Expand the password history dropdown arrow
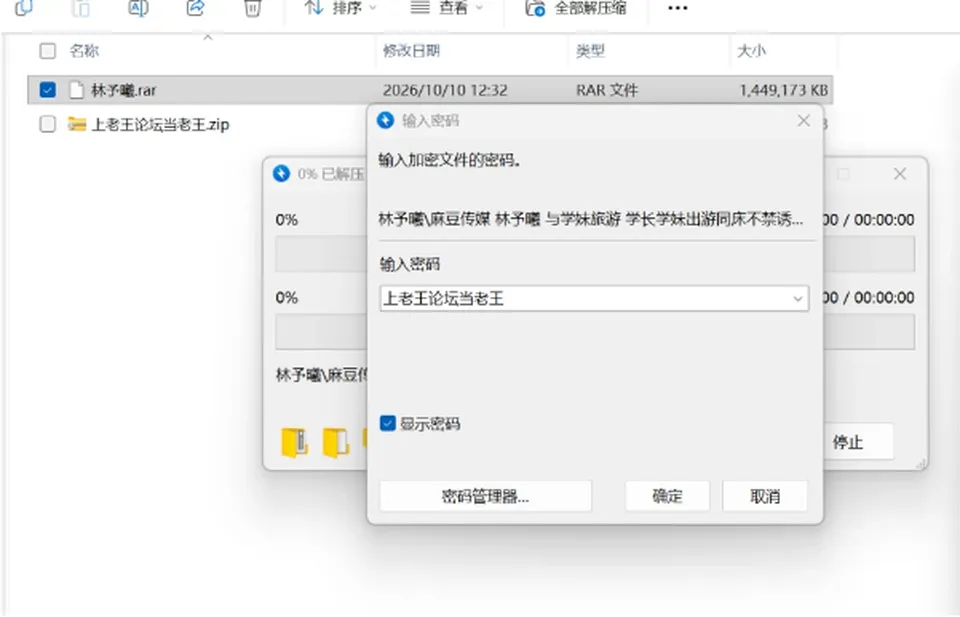Image resolution: width=960 pixels, height=617 pixels. [797, 299]
